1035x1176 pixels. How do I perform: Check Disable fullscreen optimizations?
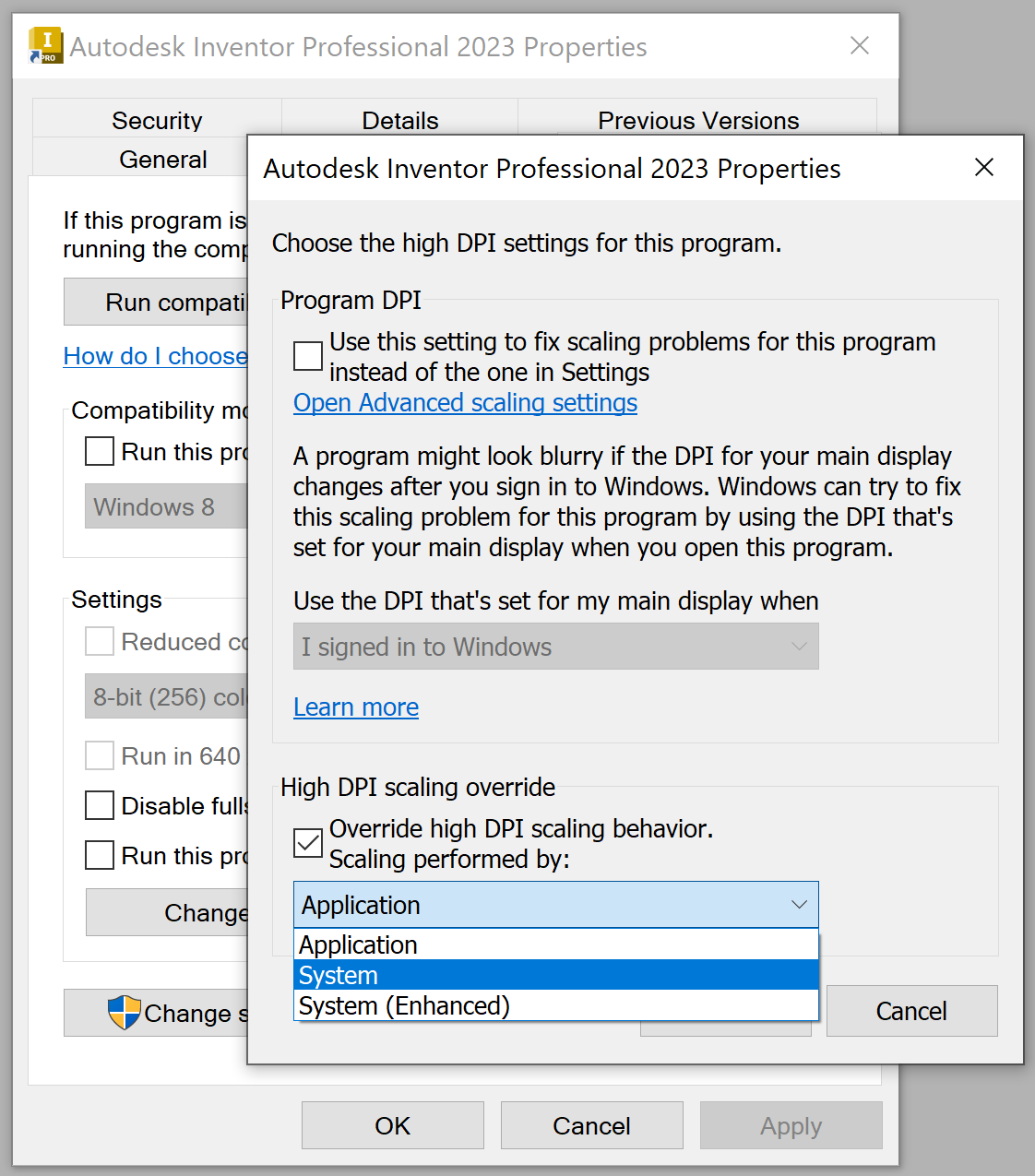click(x=99, y=805)
